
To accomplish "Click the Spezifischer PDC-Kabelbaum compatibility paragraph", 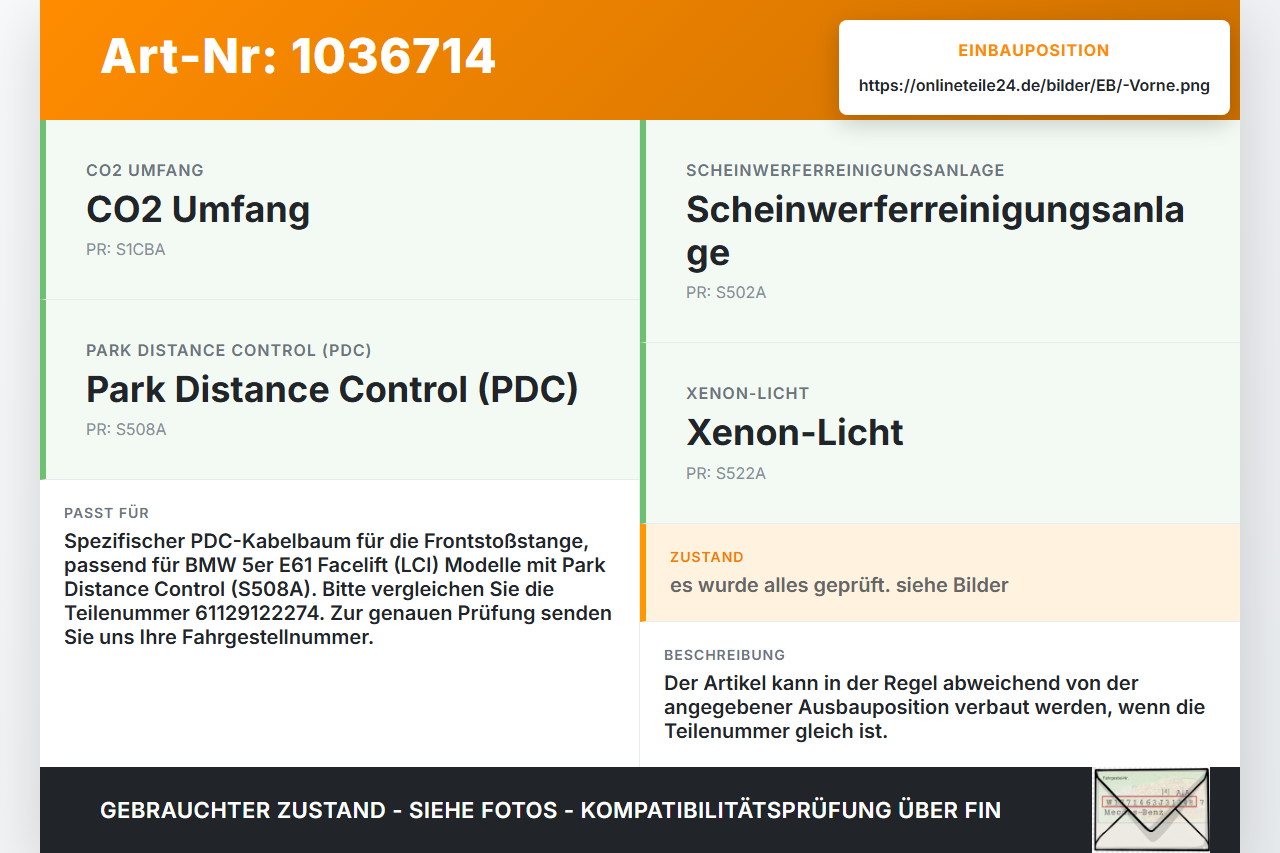I will (x=338, y=589).
